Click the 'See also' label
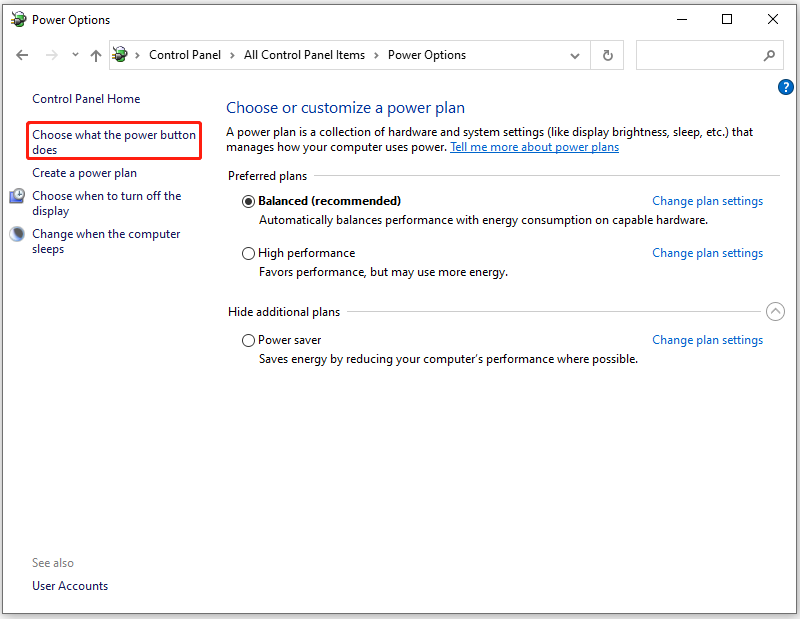800x619 pixels. point(53,563)
